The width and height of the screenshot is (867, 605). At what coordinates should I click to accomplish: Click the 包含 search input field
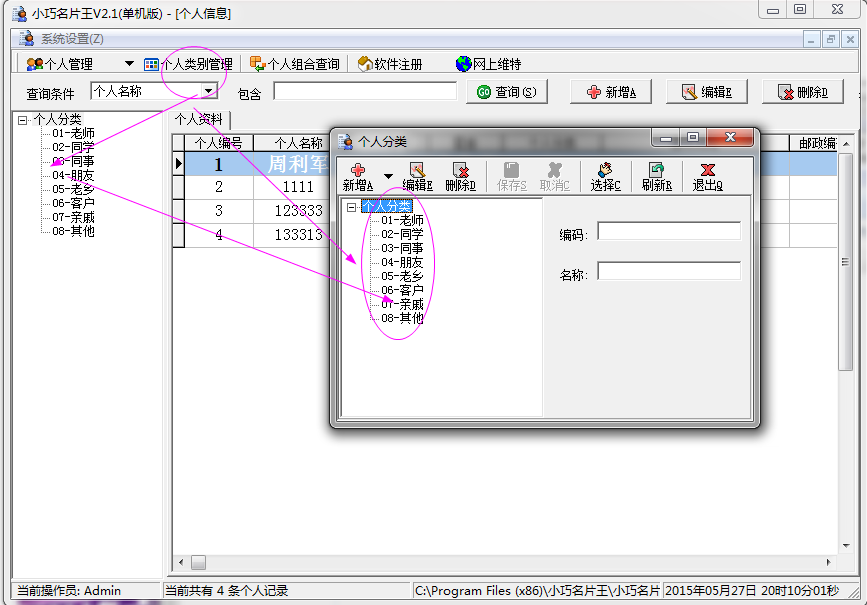click(365, 91)
